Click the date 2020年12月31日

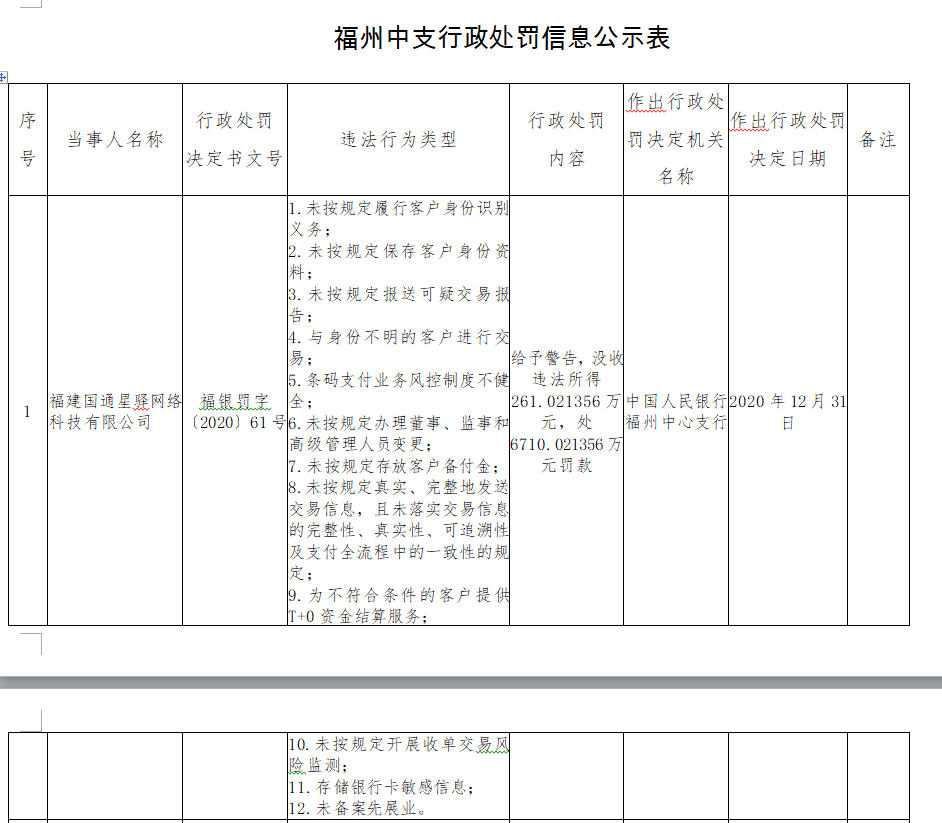787,410
